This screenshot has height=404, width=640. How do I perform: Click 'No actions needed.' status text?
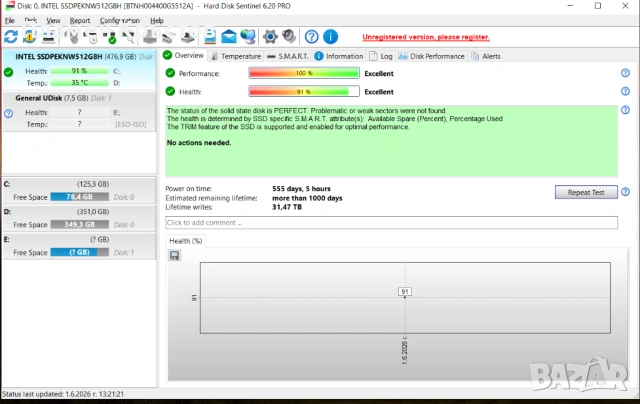[199, 143]
